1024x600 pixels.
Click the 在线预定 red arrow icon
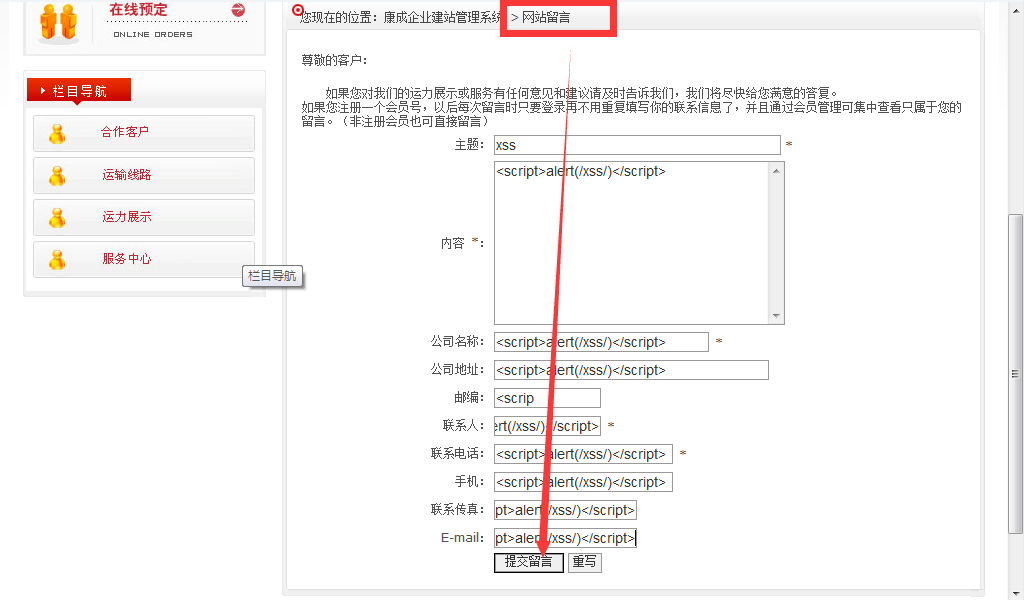[x=238, y=10]
